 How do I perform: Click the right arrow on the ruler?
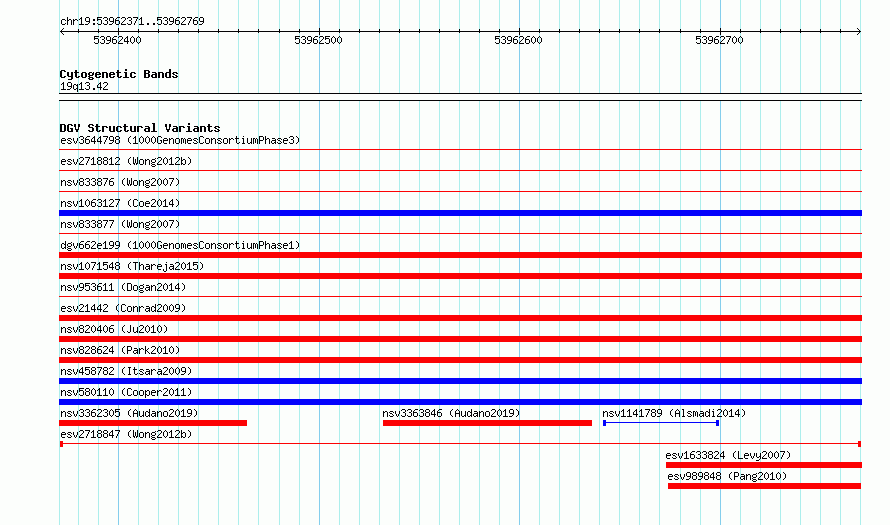[x=859, y=32]
